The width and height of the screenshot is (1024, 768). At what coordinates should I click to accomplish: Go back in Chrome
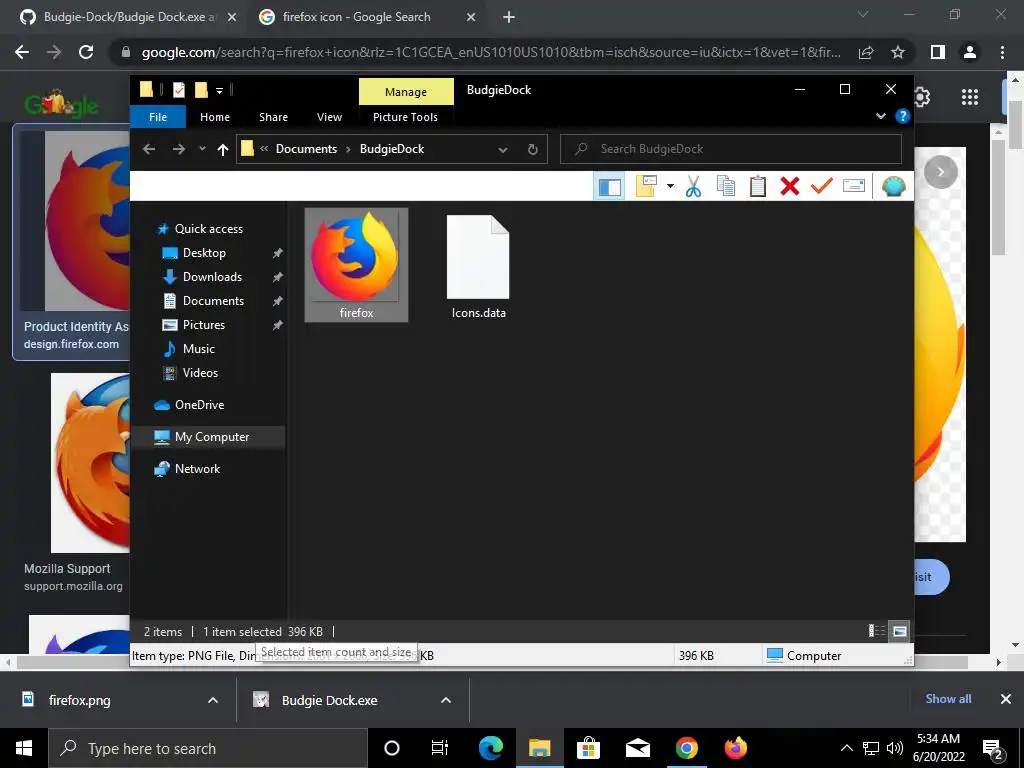click(x=22, y=52)
